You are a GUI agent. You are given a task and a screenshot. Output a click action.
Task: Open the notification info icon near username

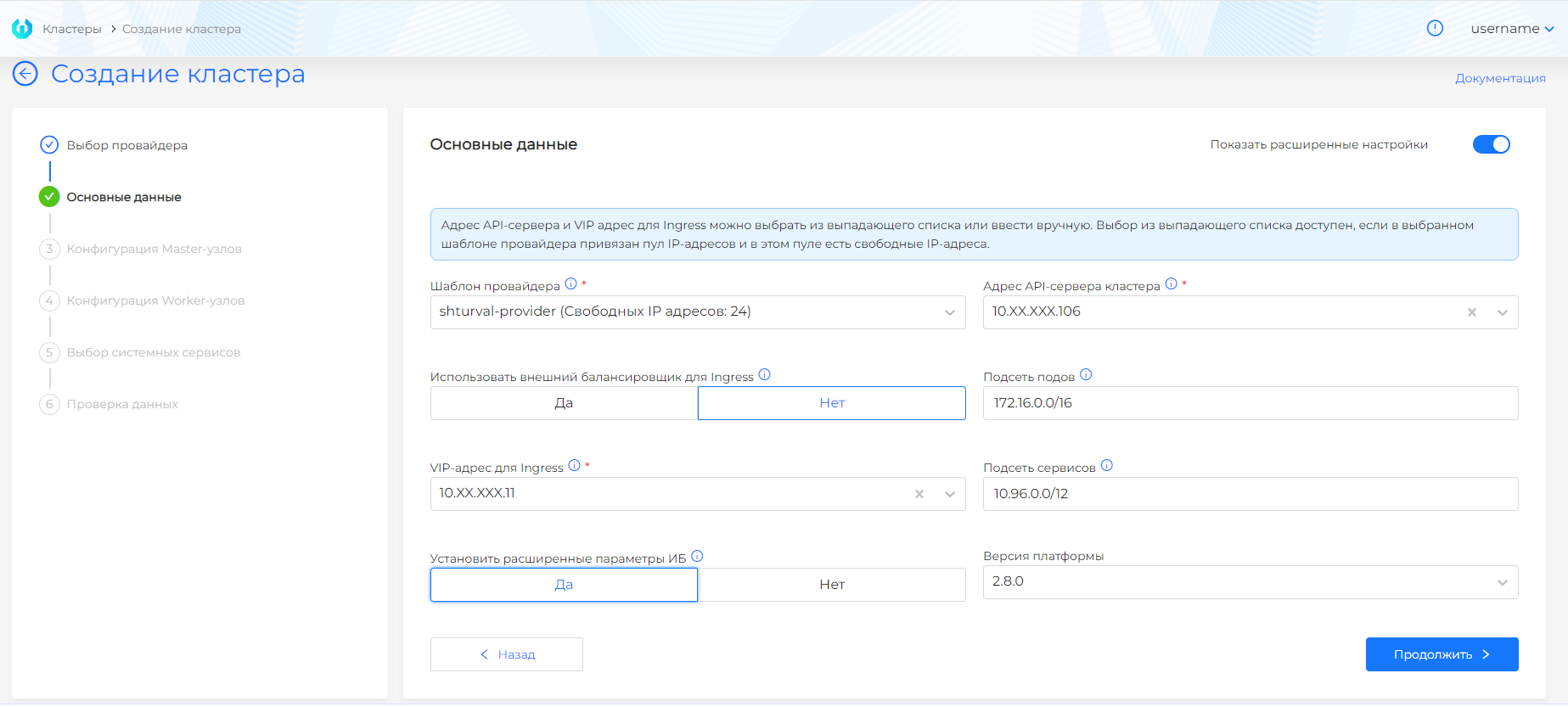click(x=1435, y=28)
